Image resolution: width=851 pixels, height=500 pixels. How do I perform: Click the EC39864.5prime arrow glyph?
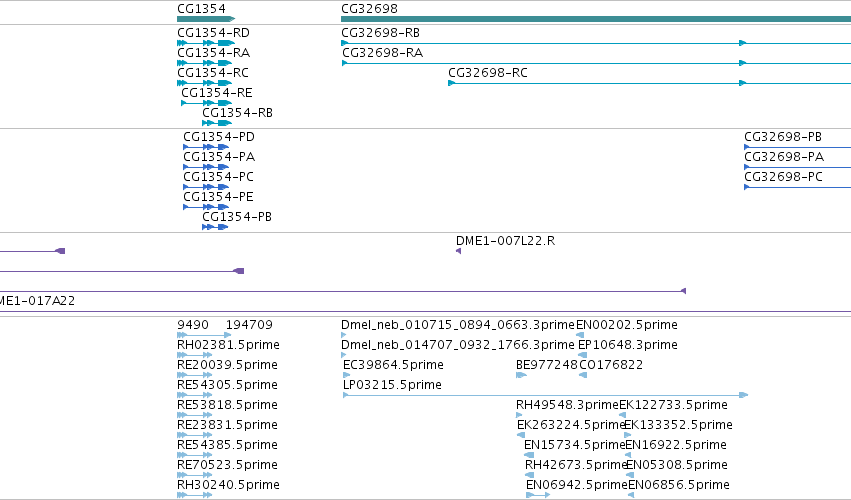click(346, 375)
